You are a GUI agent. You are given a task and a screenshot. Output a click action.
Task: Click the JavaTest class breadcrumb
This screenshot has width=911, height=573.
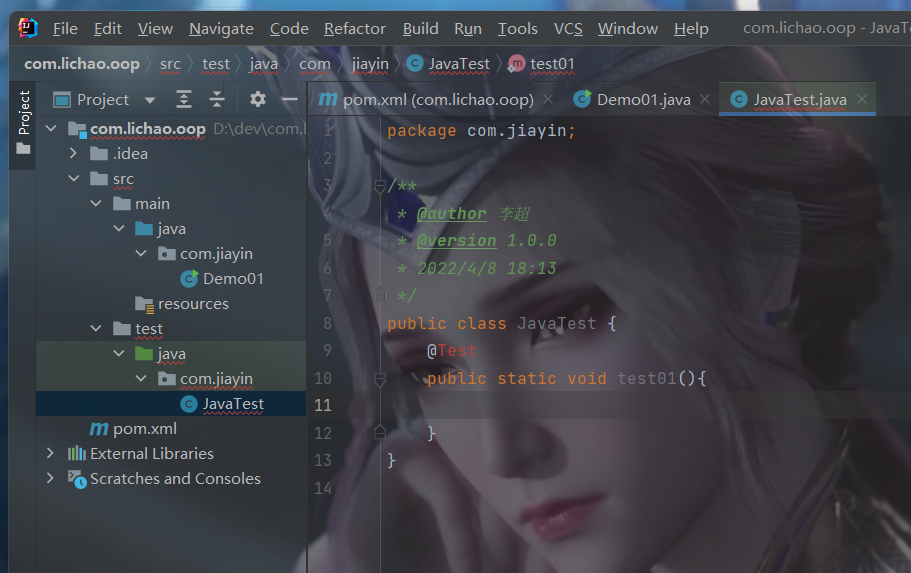pyautogui.click(x=448, y=64)
